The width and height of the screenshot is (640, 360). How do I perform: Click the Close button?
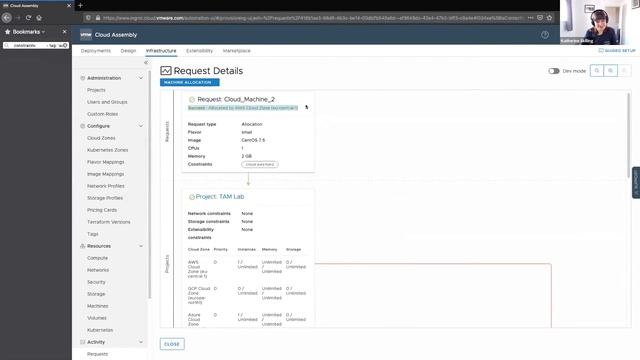click(x=172, y=344)
